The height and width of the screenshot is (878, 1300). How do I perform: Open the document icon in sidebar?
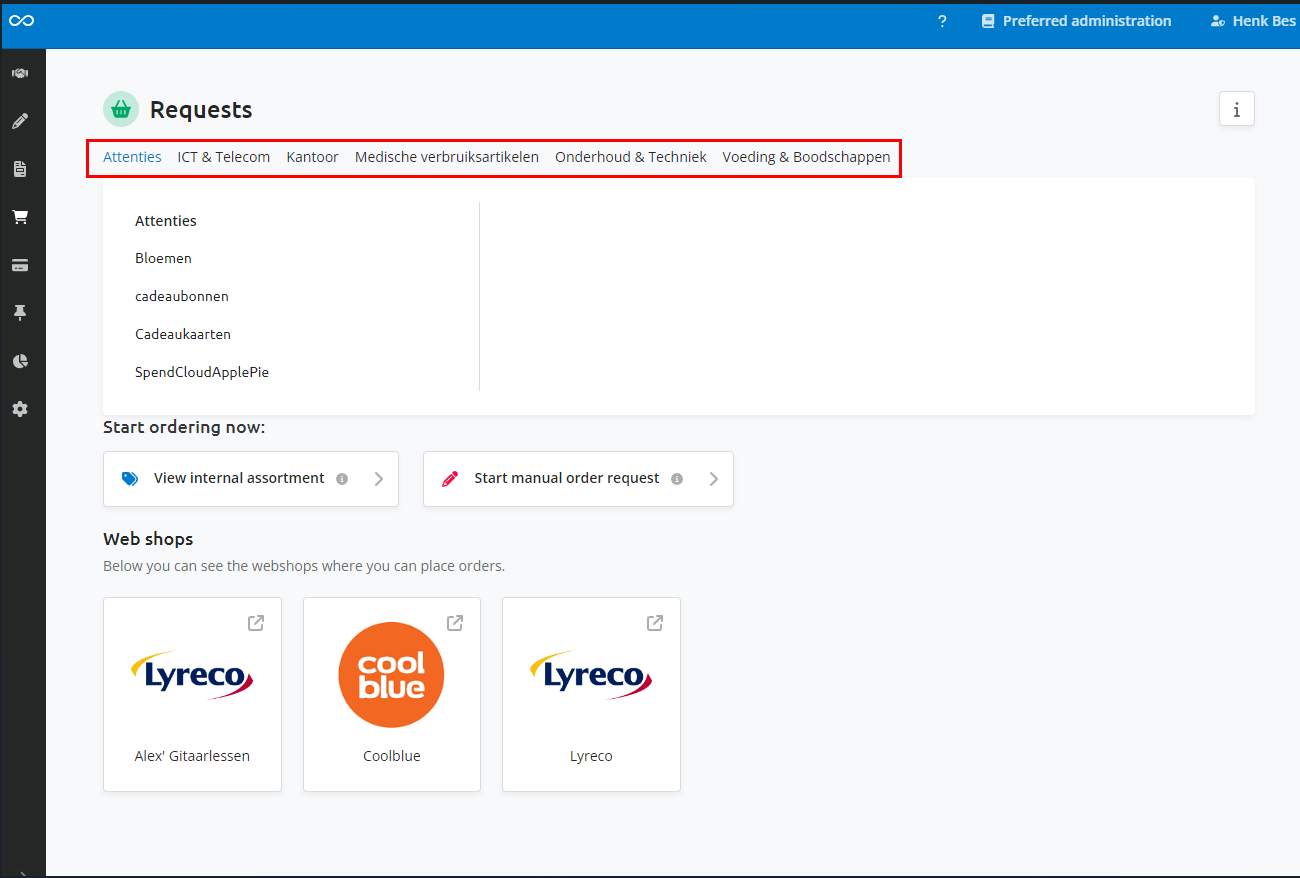[20, 169]
